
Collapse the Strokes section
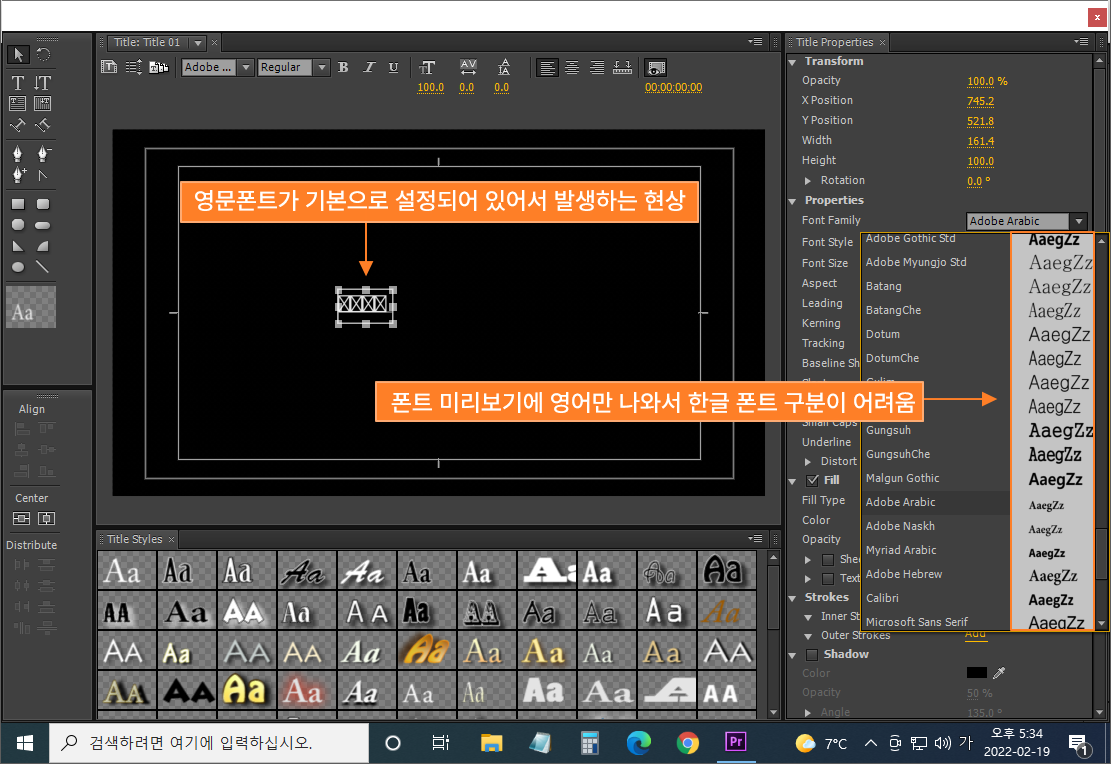click(x=792, y=598)
